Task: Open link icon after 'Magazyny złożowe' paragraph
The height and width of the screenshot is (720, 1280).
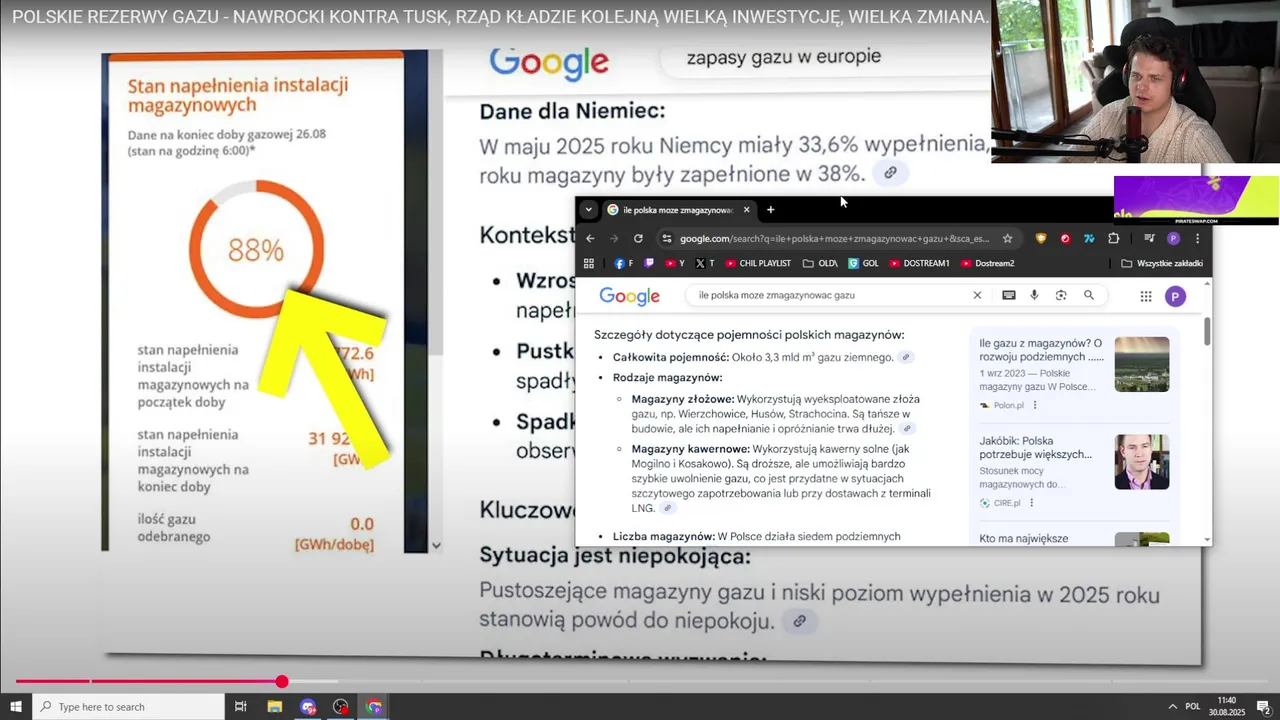Action: 906,428
